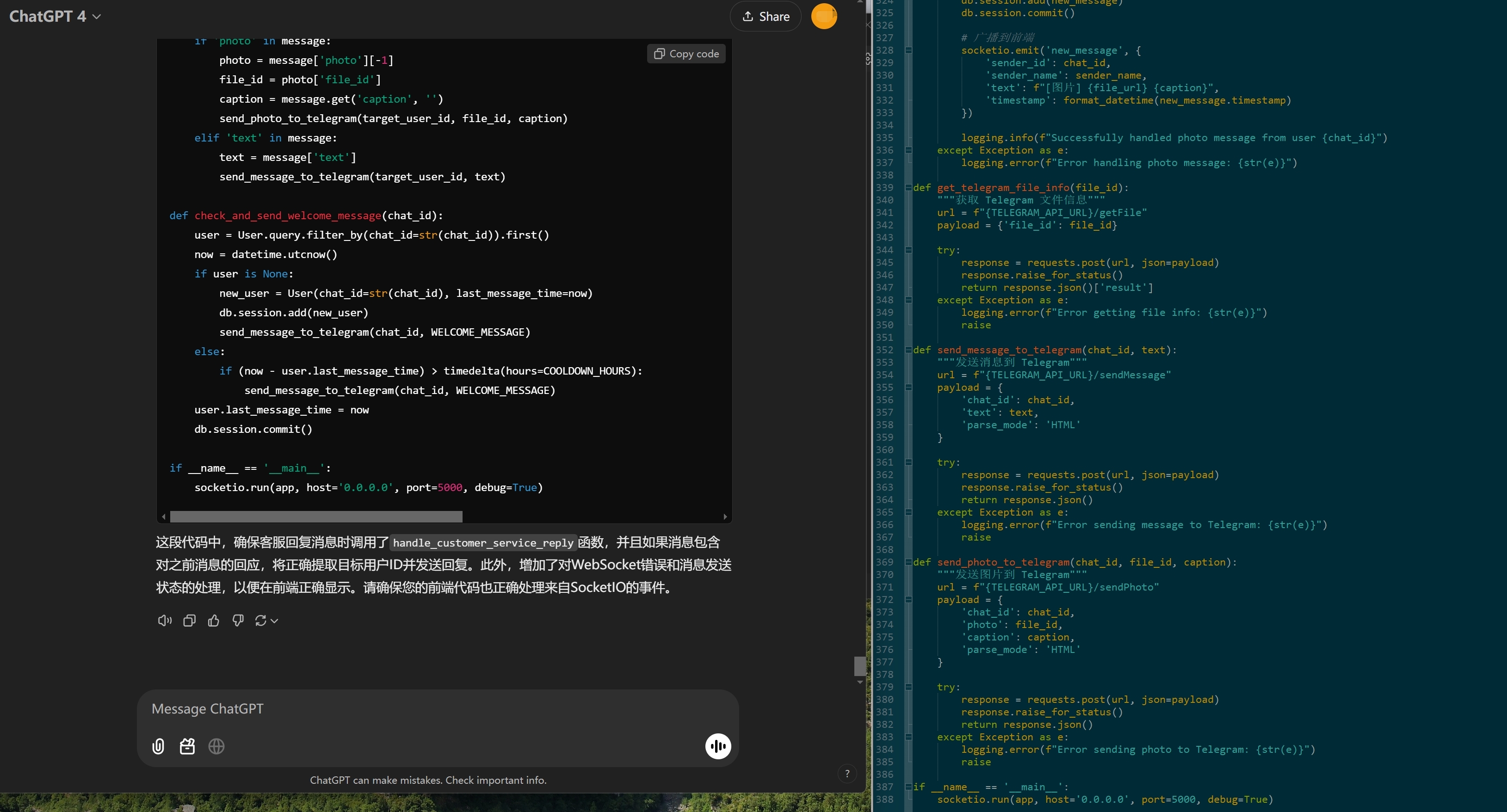Viewport: 1507px width, 812px height.
Task: Click 'db.session.commit()' on editor line 325
Action: pyautogui.click(x=1017, y=13)
